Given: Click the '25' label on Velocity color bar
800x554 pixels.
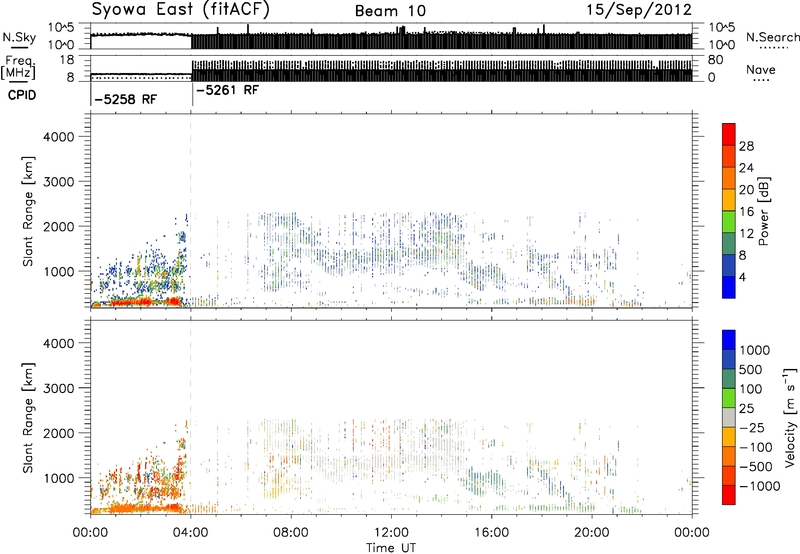Looking at the screenshot, I should click(747, 409).
